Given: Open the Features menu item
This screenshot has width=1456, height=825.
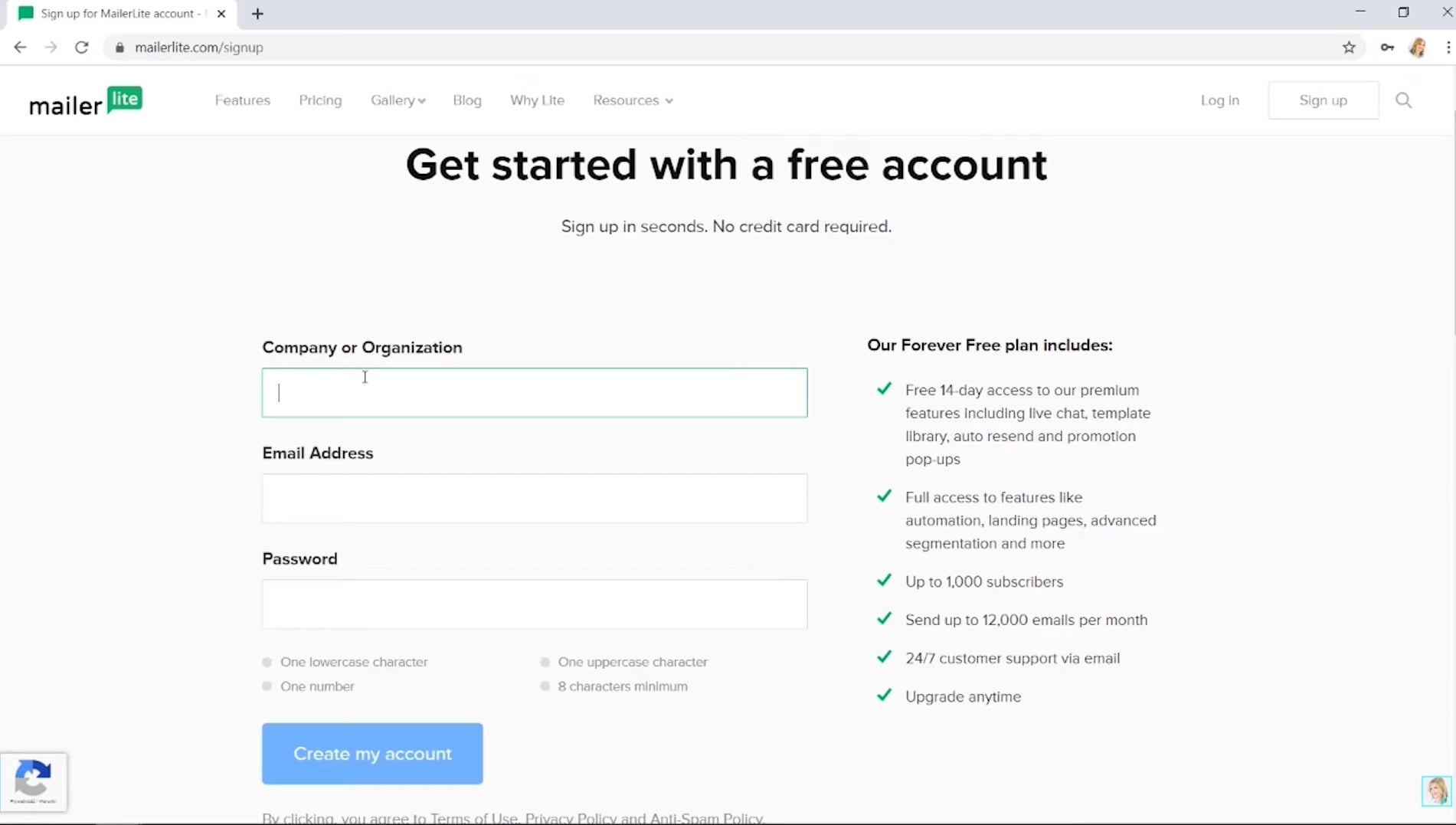Looking at the screenshot, I should 242,100.
